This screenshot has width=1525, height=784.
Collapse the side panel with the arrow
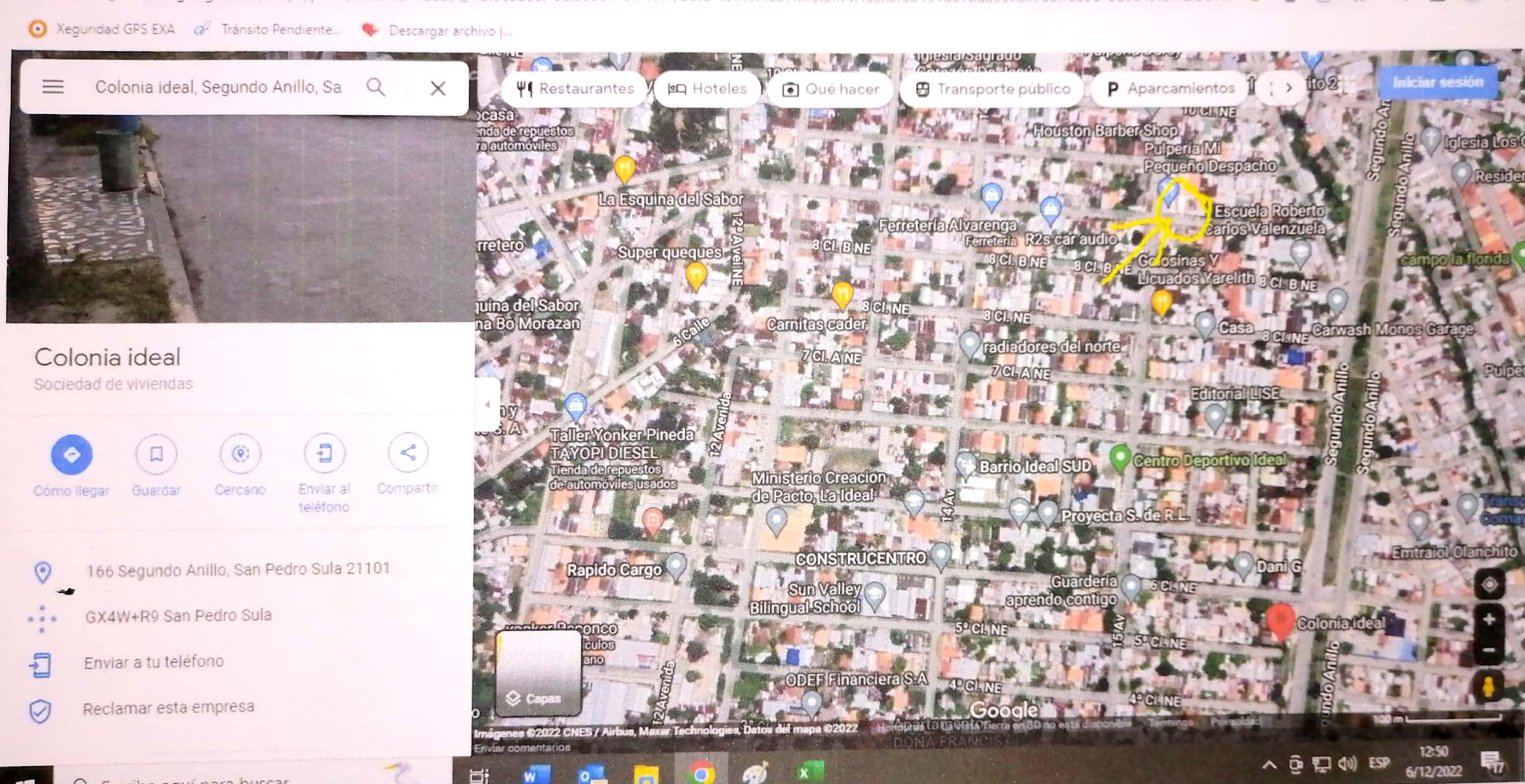tap(487, 405)
